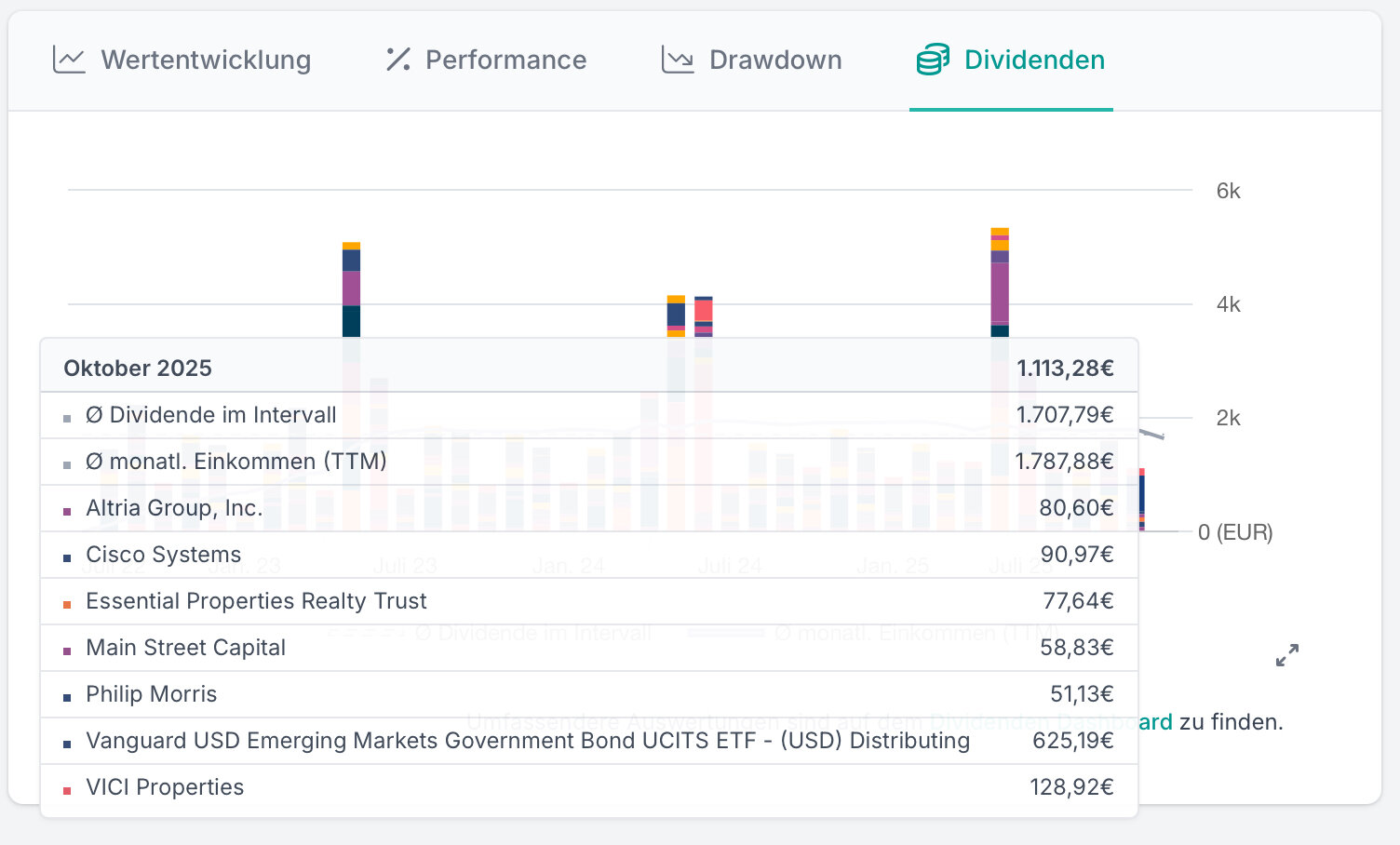The image size is (1400, 845).
Task: Click the blue marker beside Cisco Systems
Action: point(67,558)
